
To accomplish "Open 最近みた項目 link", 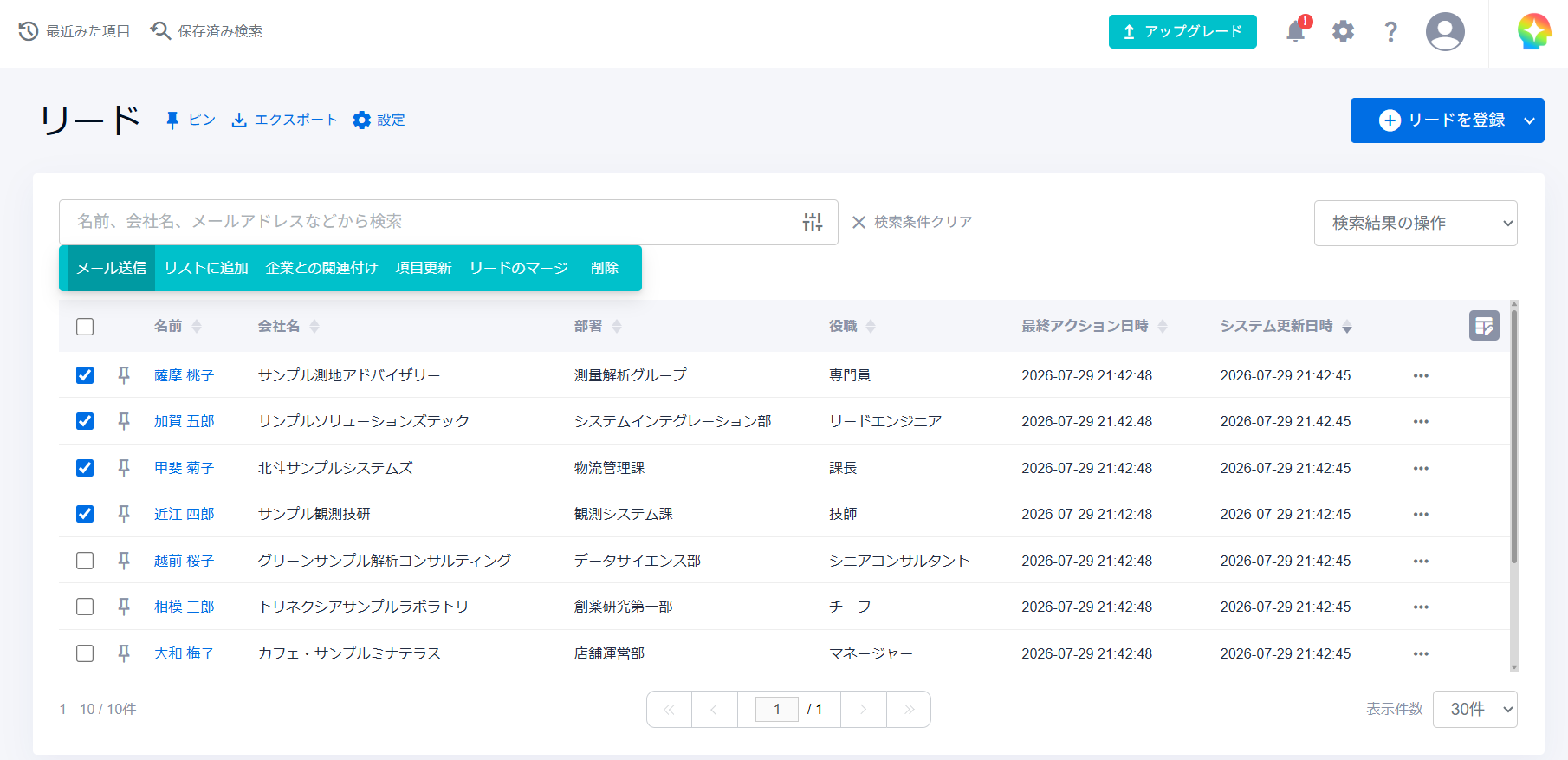I will coord(75,31).
